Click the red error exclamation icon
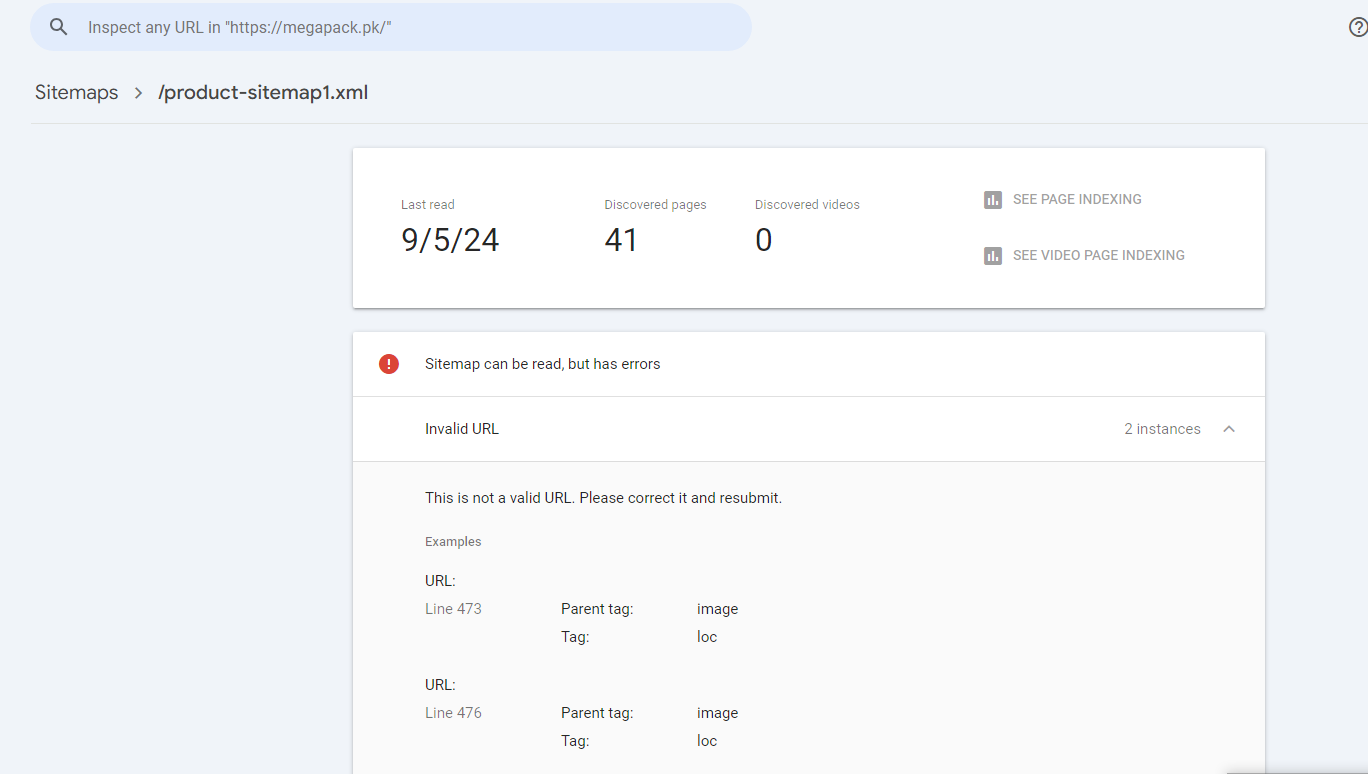This screenshot has width=1368, height=774. click(389, 364)
